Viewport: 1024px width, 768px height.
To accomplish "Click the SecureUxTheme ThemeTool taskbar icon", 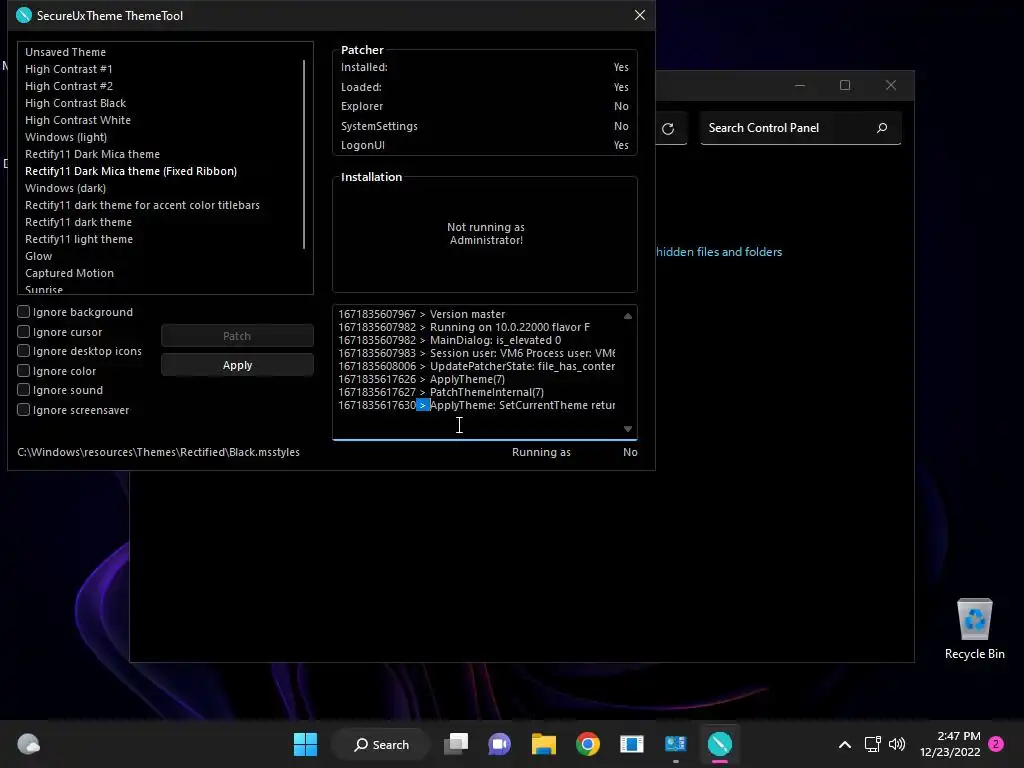I will tap(720, 744).
